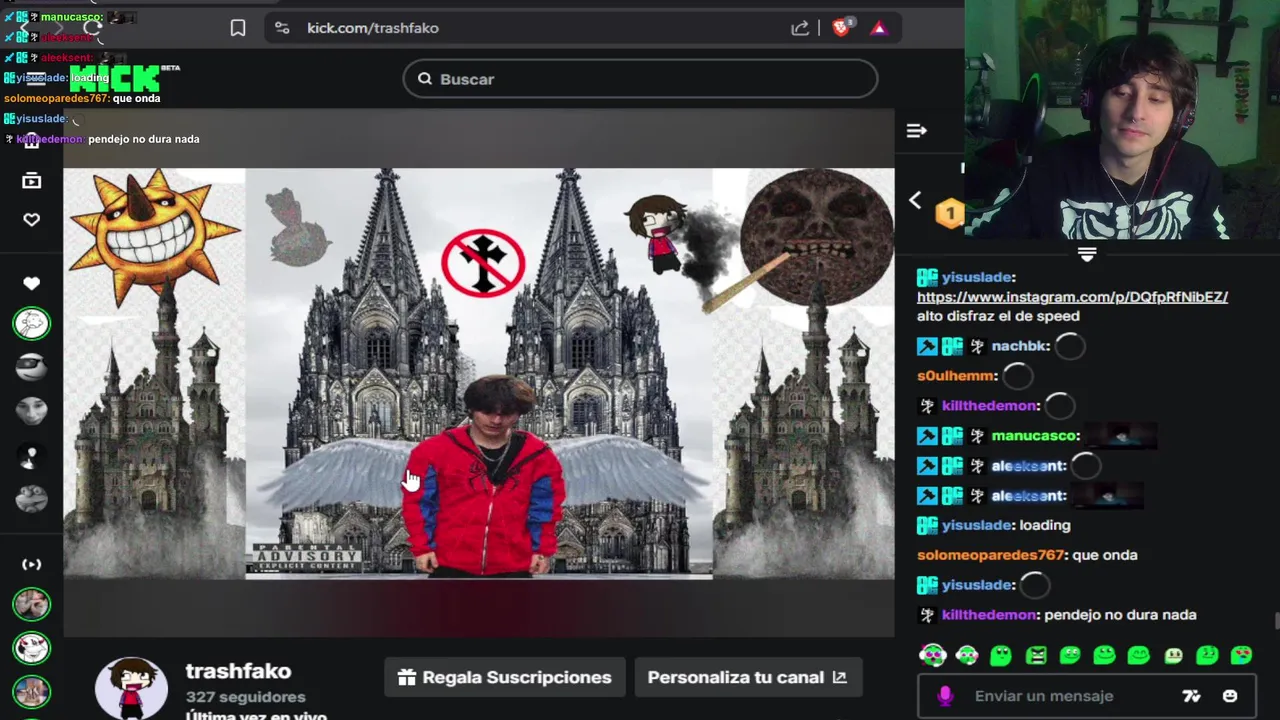Image resolution: width=1280 pixels, height=720 pixels.
Task: Click the chat panel scrollbar
Action: click(1276, 622)
